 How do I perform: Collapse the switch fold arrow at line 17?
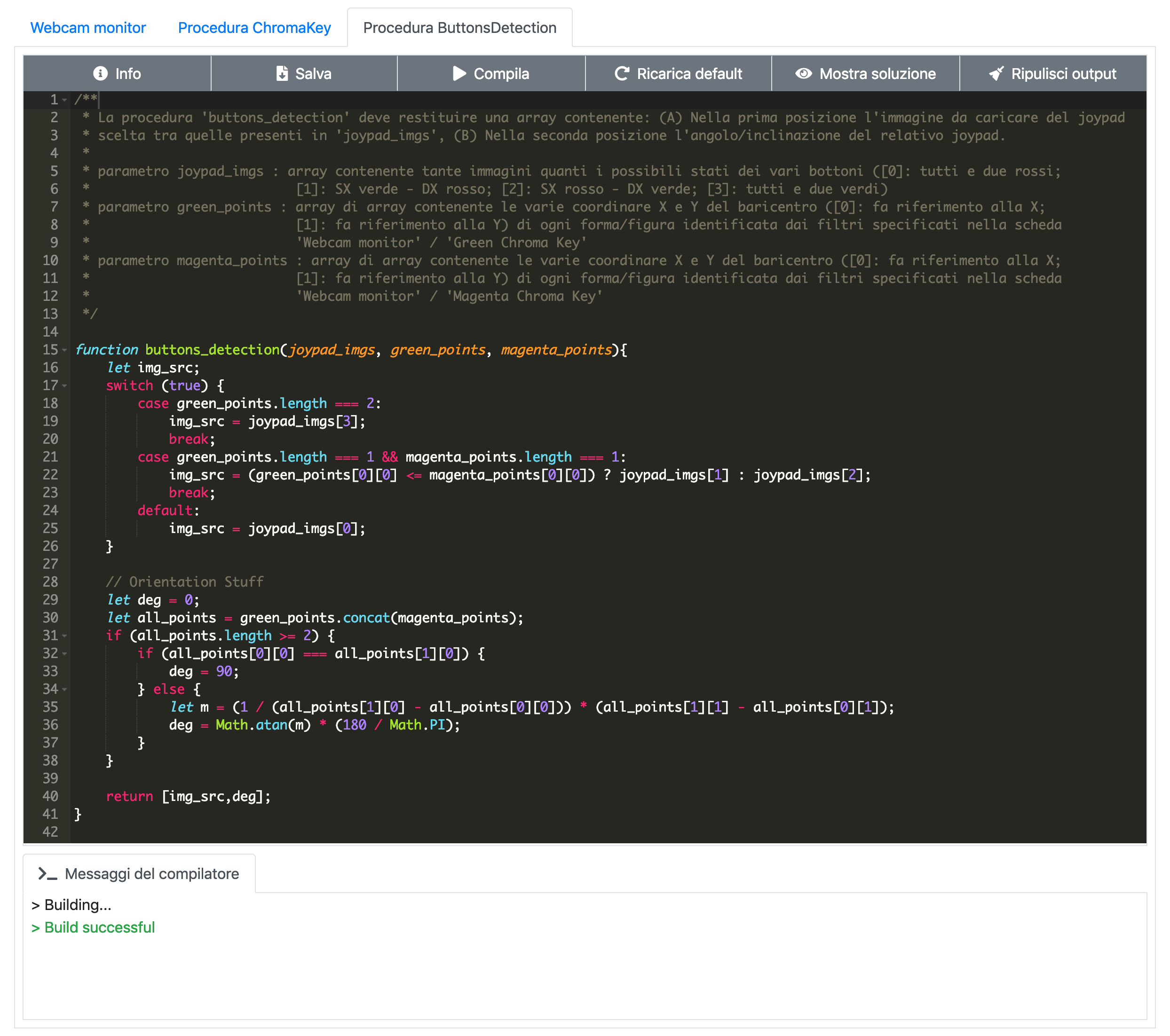[65, 385]
